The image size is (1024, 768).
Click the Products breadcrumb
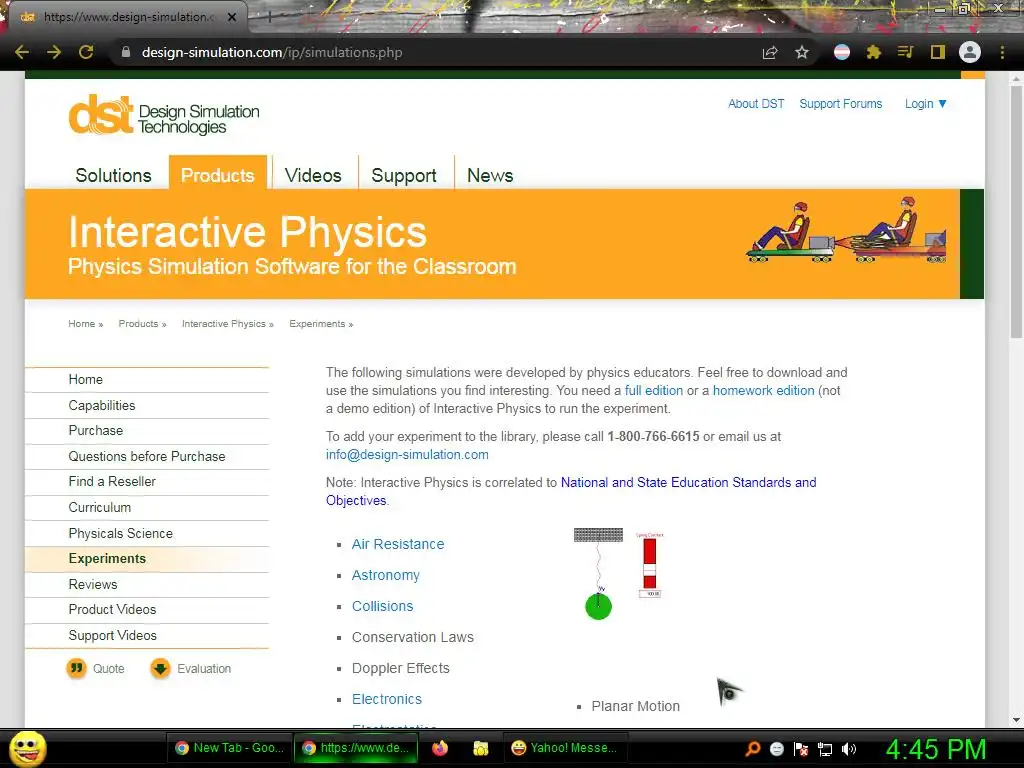[x=138, y=324]
